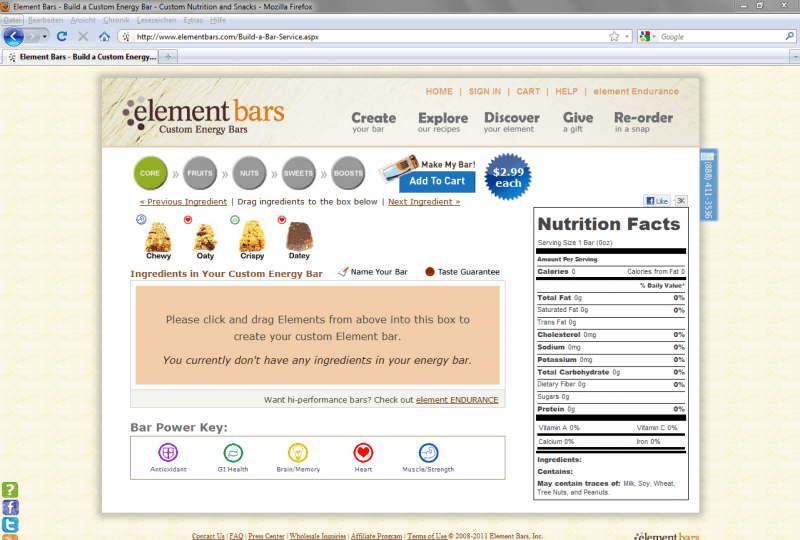The image size is (800, 540).
Task: Open SIGN IN link
Action: (x=484, y=91)
